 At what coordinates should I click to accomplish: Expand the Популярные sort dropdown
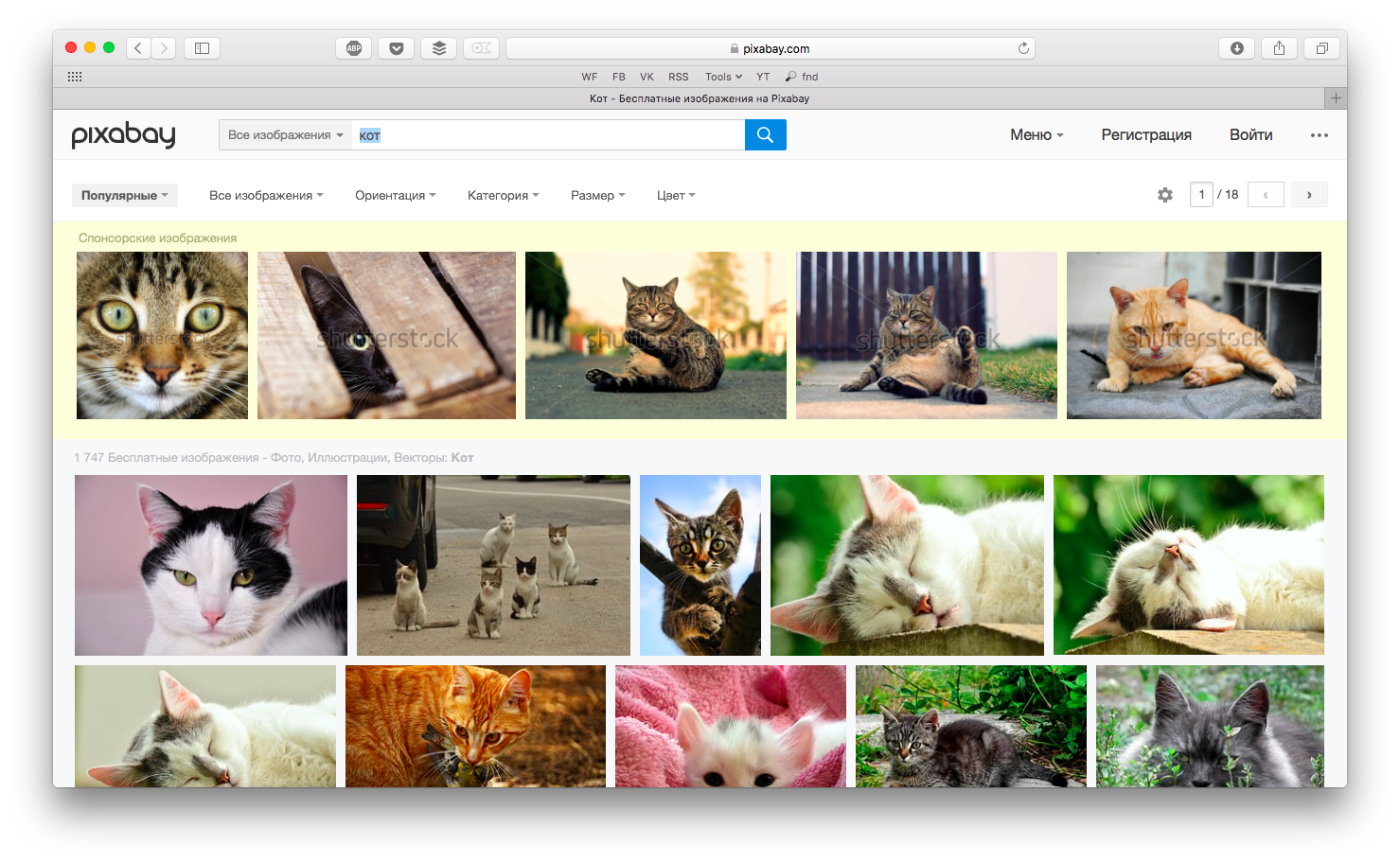coord(124,196)
